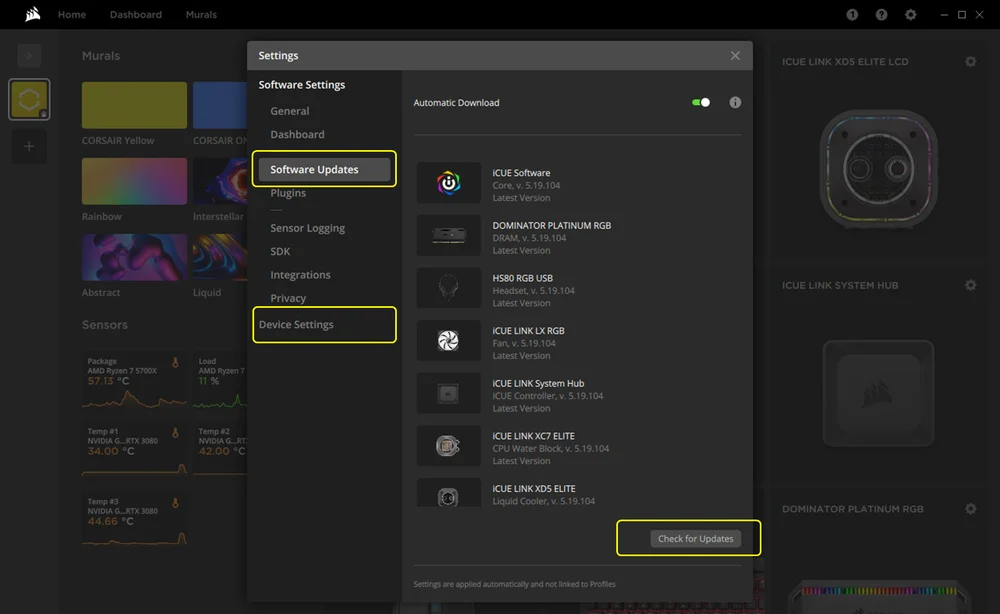Click the DOMINATOR PLATINUM RGB DRAM icon
Viewport: 1000px width, 614px height.
(x=448, y=234)
